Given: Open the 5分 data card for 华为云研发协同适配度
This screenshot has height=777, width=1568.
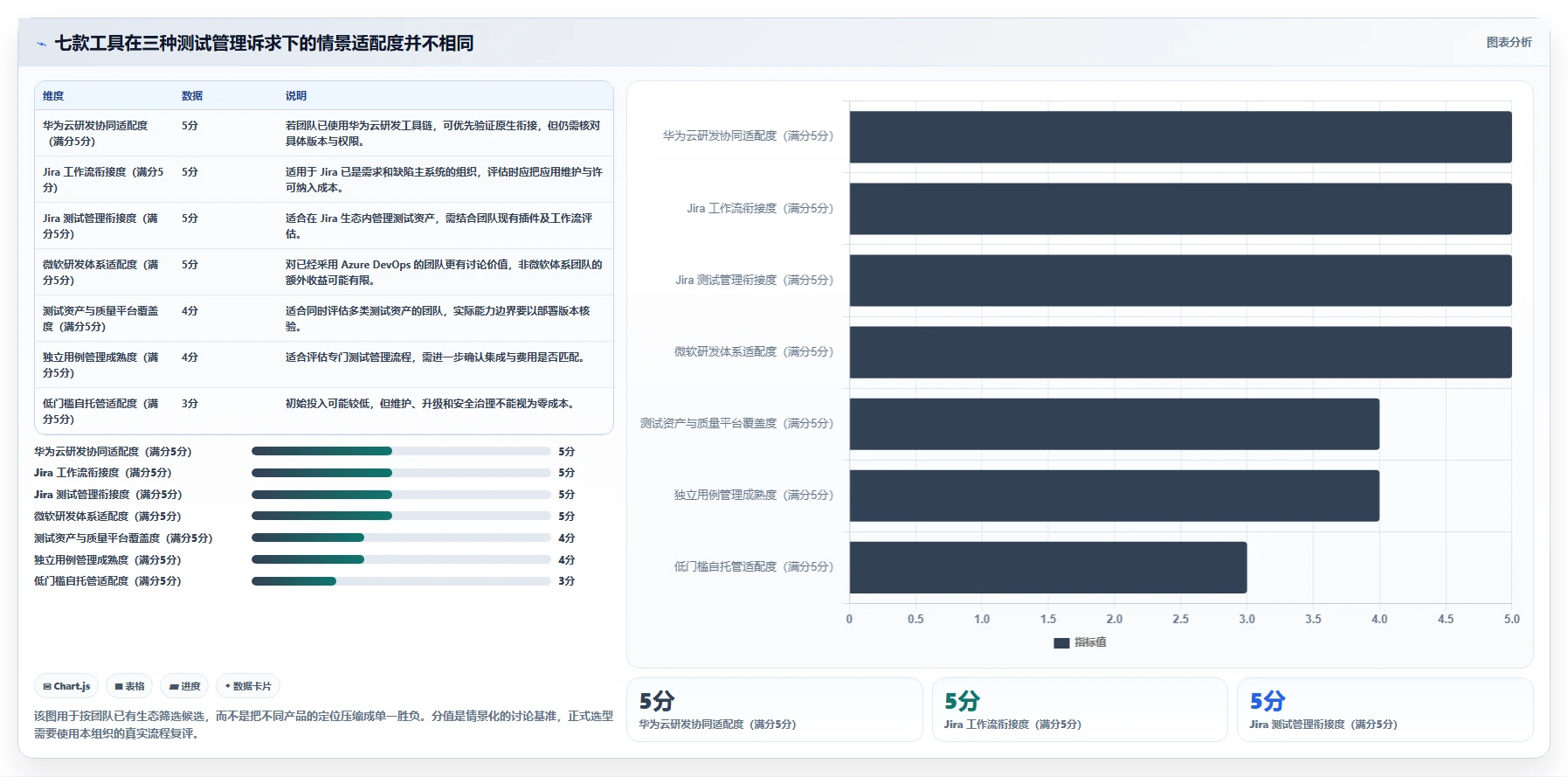Looking at the screenshot, I should tap(774, 710).
